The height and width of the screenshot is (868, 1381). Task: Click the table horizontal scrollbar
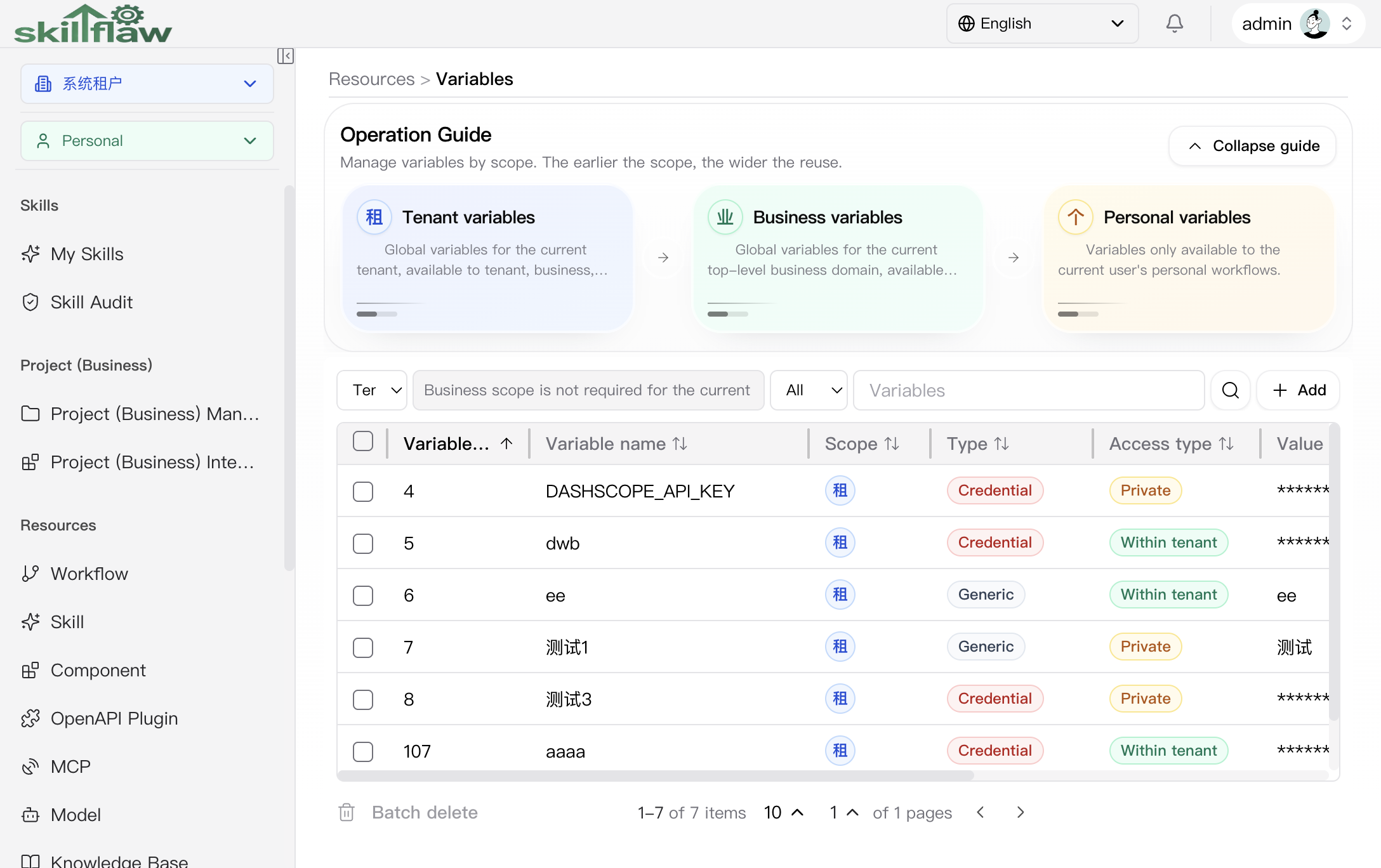656,775
